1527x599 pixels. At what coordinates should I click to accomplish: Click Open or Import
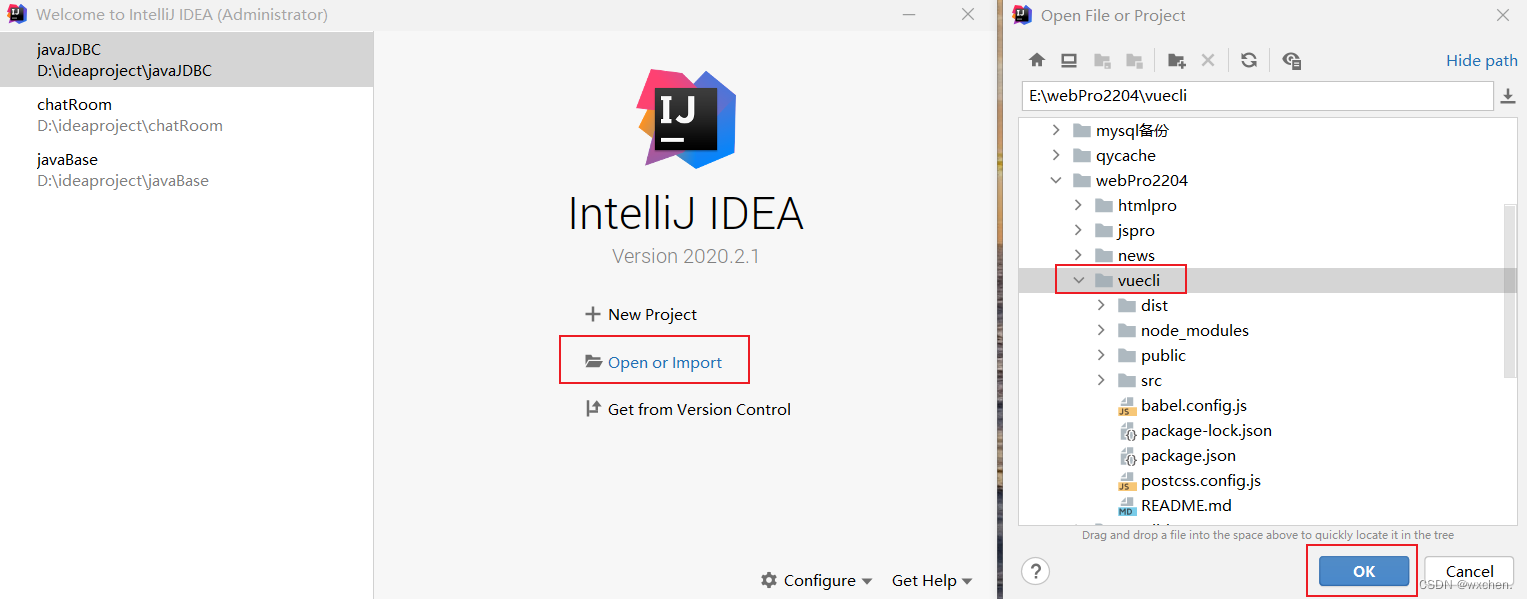654,362
